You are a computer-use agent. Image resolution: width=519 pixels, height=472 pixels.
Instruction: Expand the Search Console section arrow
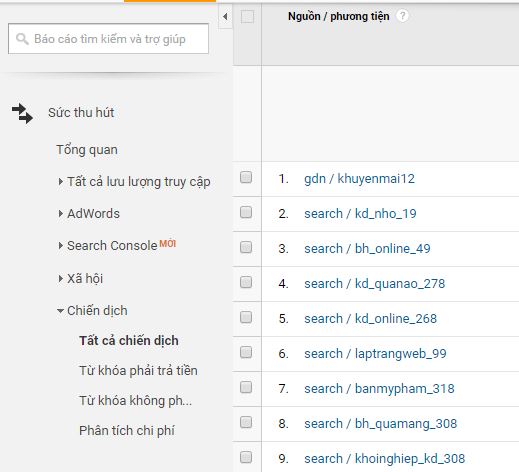[60, 246]
